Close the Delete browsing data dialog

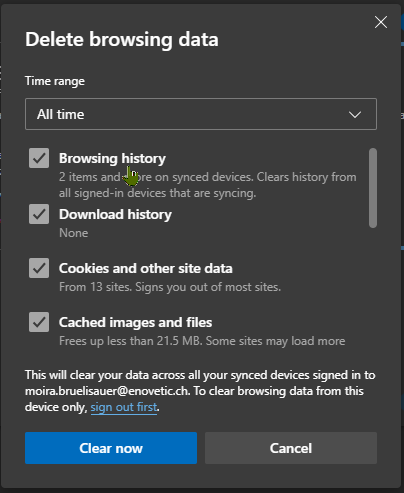(381, 22)
